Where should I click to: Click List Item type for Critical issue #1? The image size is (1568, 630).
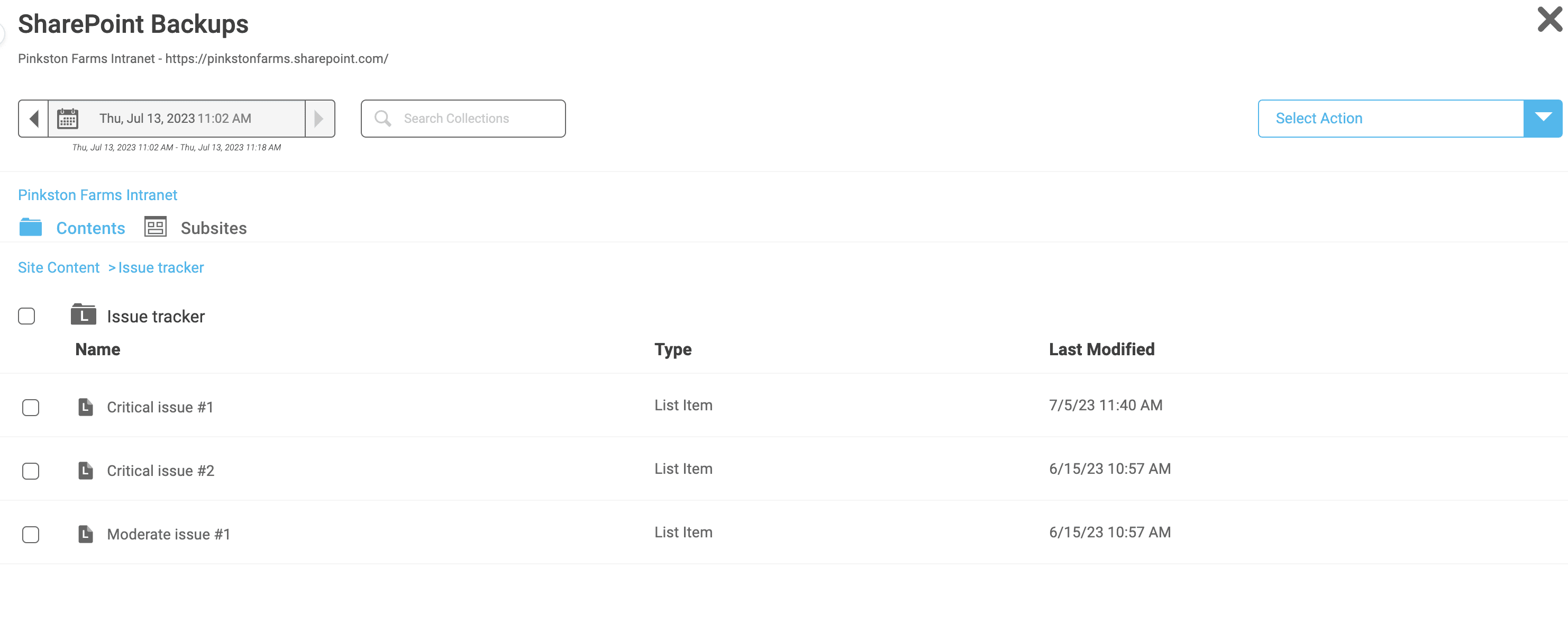(x=683, y=405)
